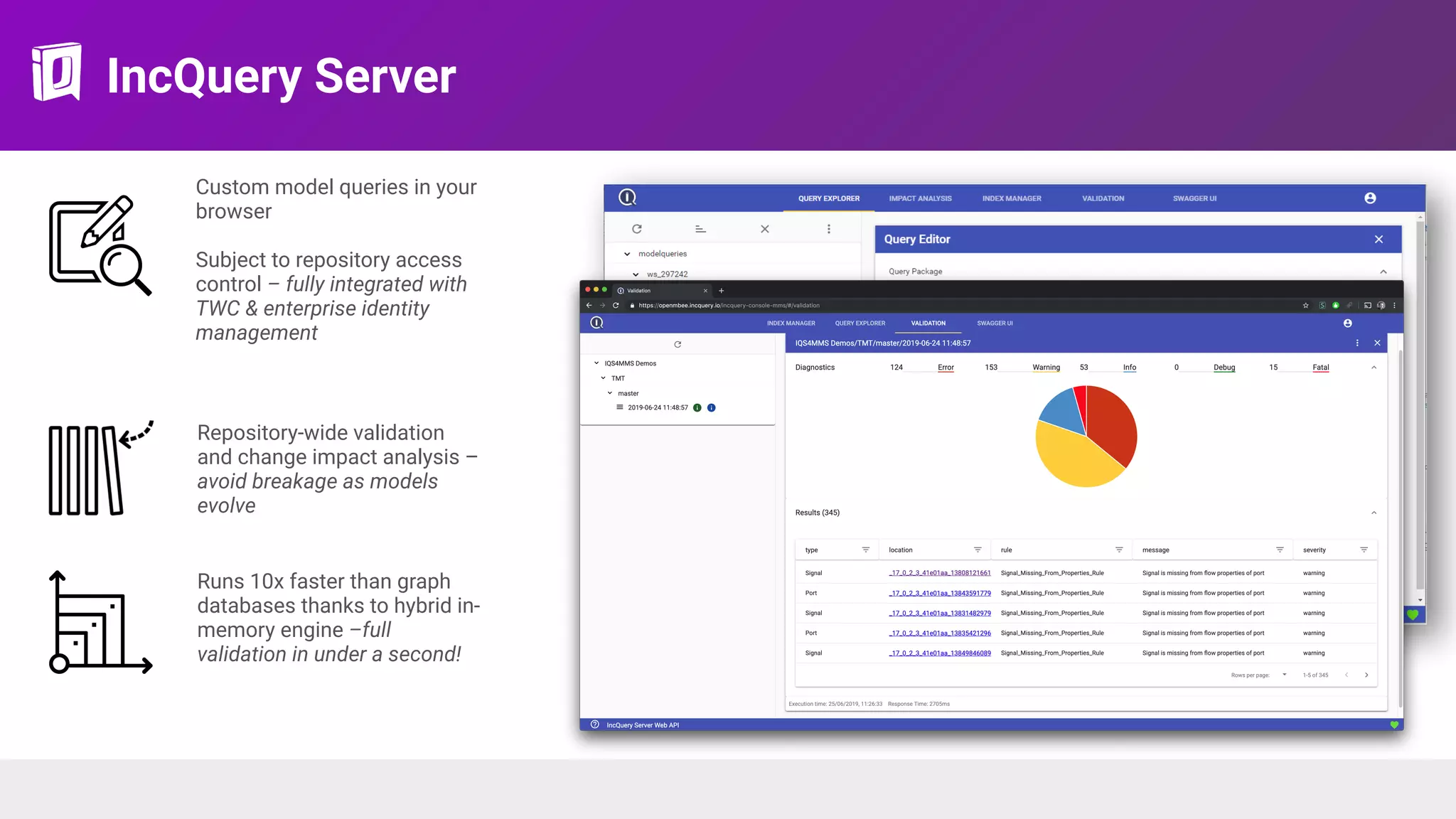Collapse the ws_297242 tree node
Viewport: 1456px width, 819px height.
click(x=636, y=274)
